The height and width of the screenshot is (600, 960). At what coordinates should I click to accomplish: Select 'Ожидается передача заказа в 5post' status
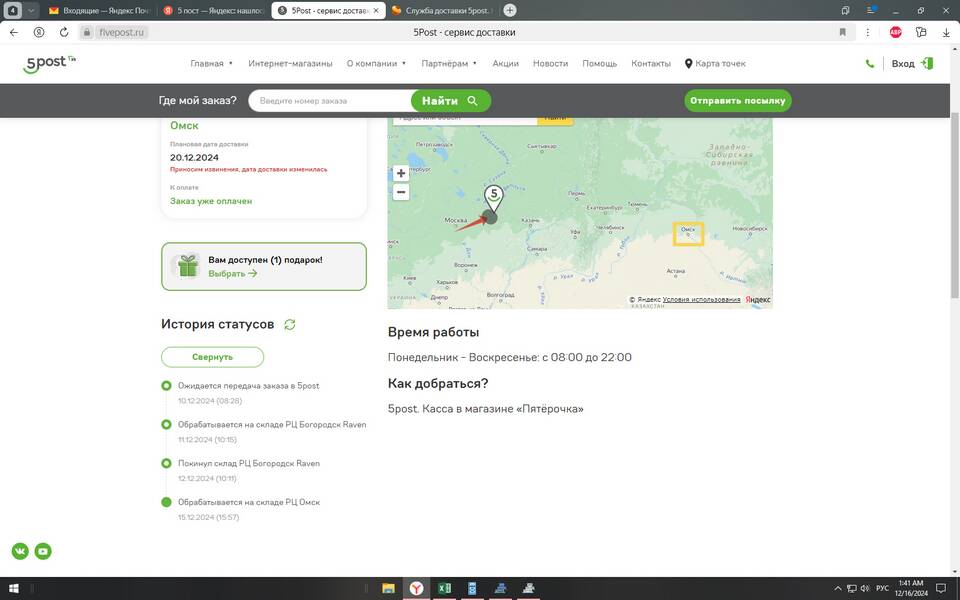coord(249,386)
